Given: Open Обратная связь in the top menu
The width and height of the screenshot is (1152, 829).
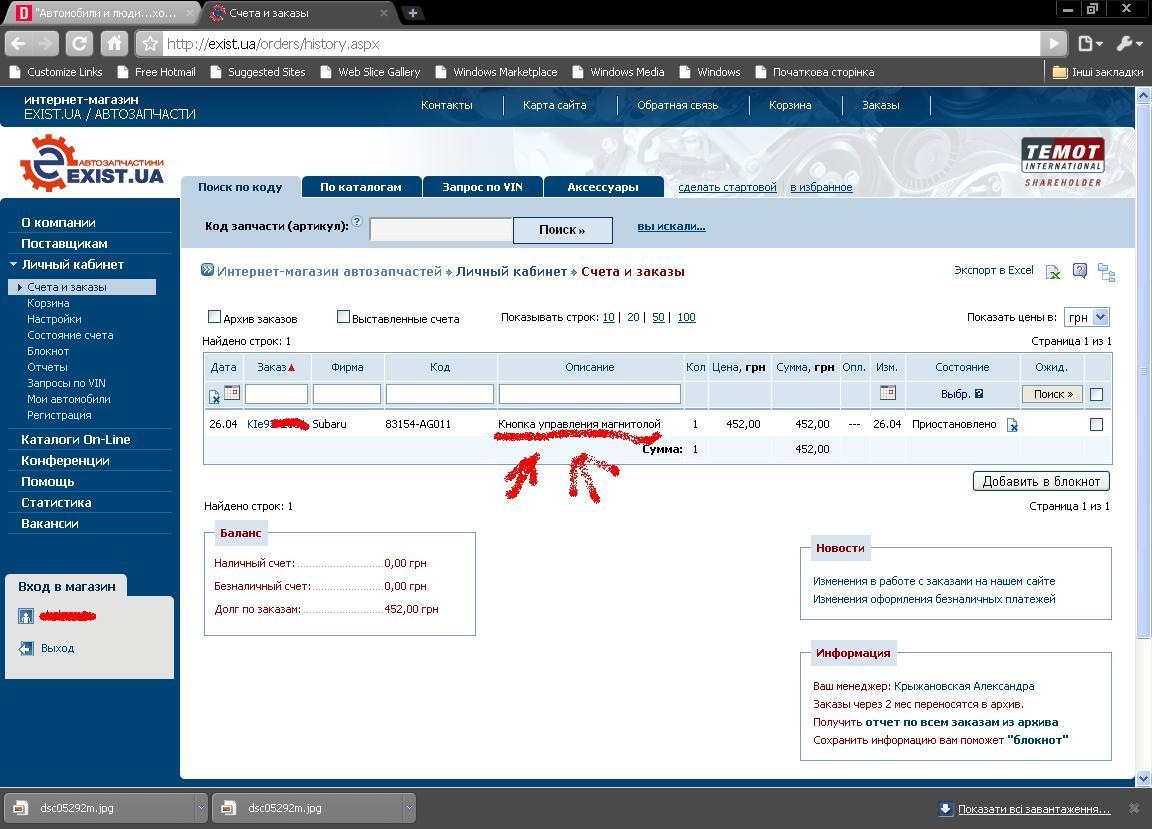Looking at the screenshot, I should tap(677, 105).
